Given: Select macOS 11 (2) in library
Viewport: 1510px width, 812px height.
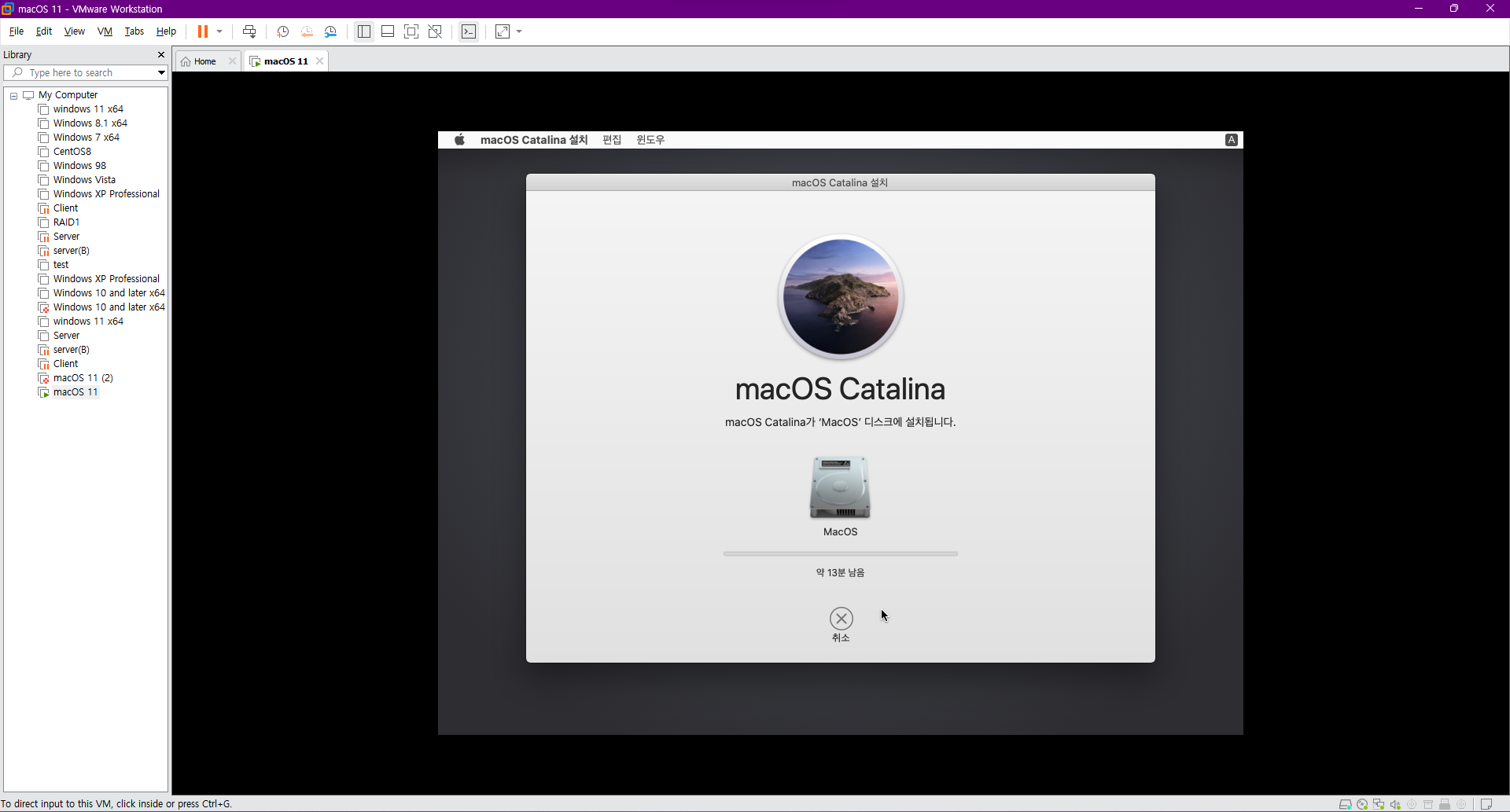Looking at the screenshot, I should (x=83, y=378).
